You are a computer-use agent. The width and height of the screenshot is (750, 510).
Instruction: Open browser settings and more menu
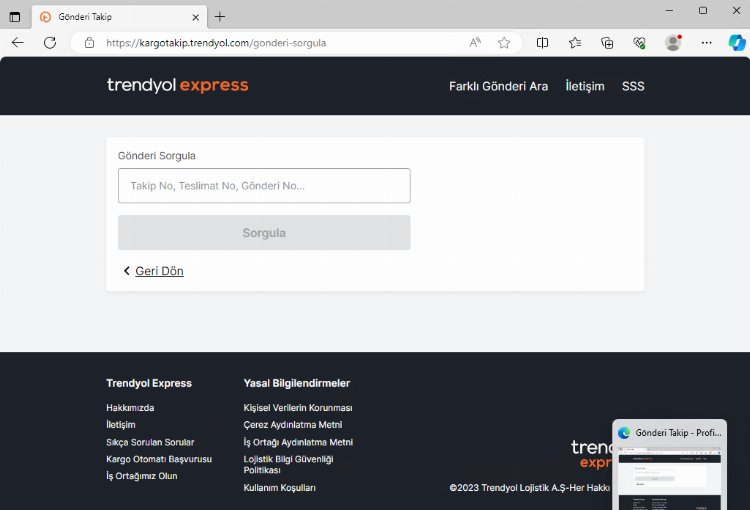coord(707,43)
